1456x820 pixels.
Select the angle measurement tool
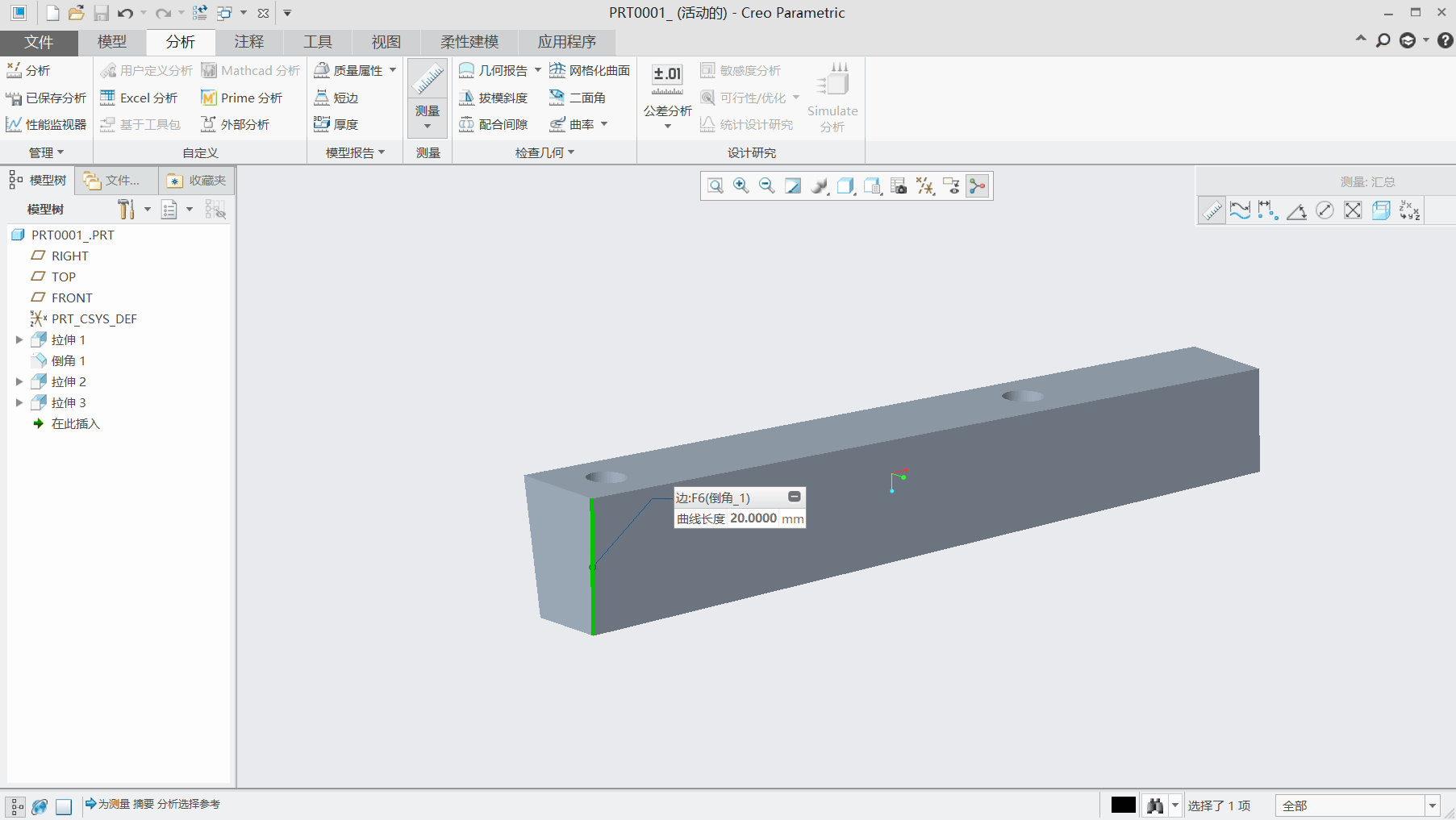1296,211
